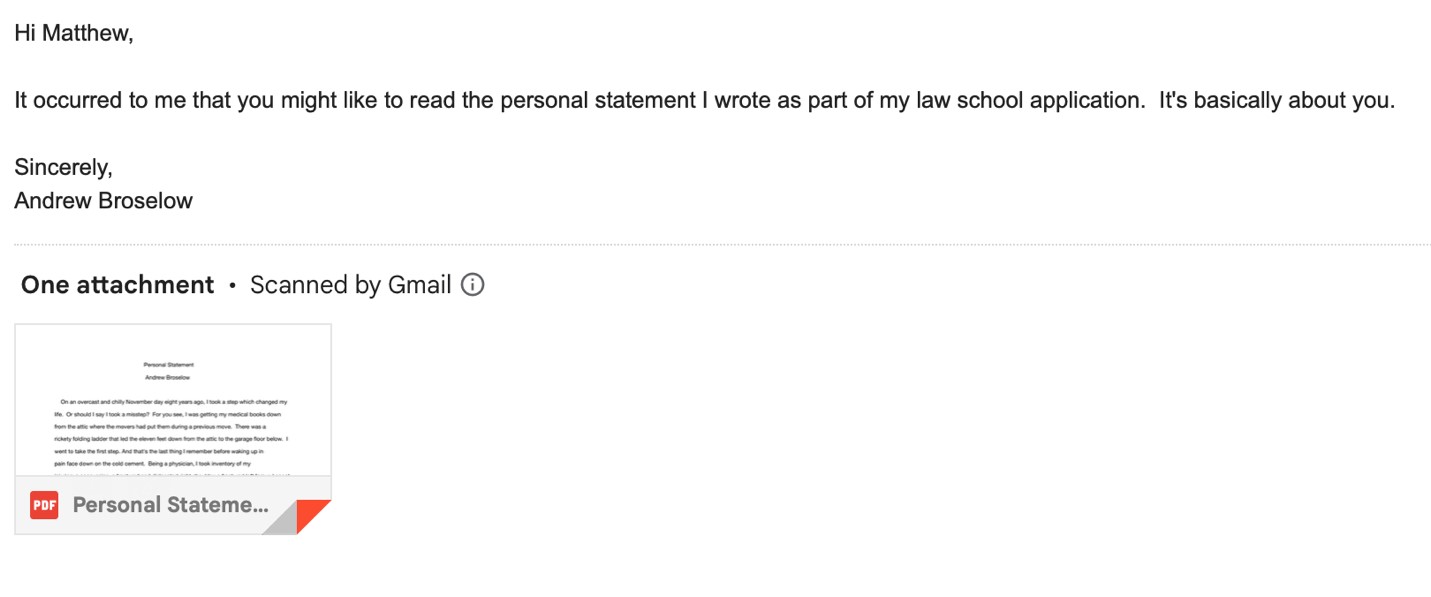The image size is (1431, 597).
Task: Click the 'Sincerely,' closing line
Action: [x=63, y=167]
